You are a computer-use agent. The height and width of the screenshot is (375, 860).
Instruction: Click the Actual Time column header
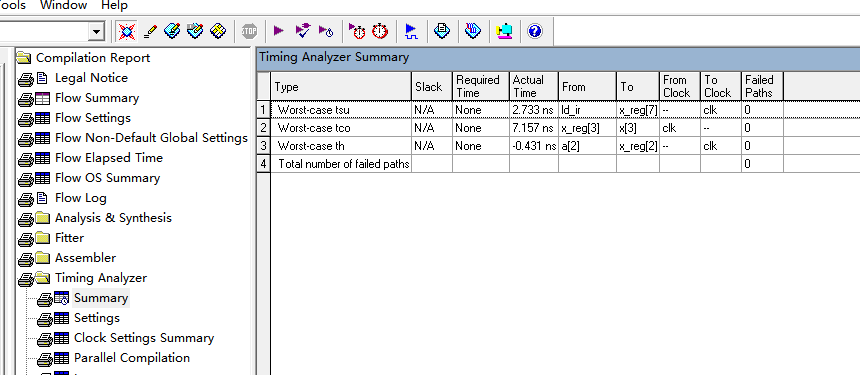(534, 86)
